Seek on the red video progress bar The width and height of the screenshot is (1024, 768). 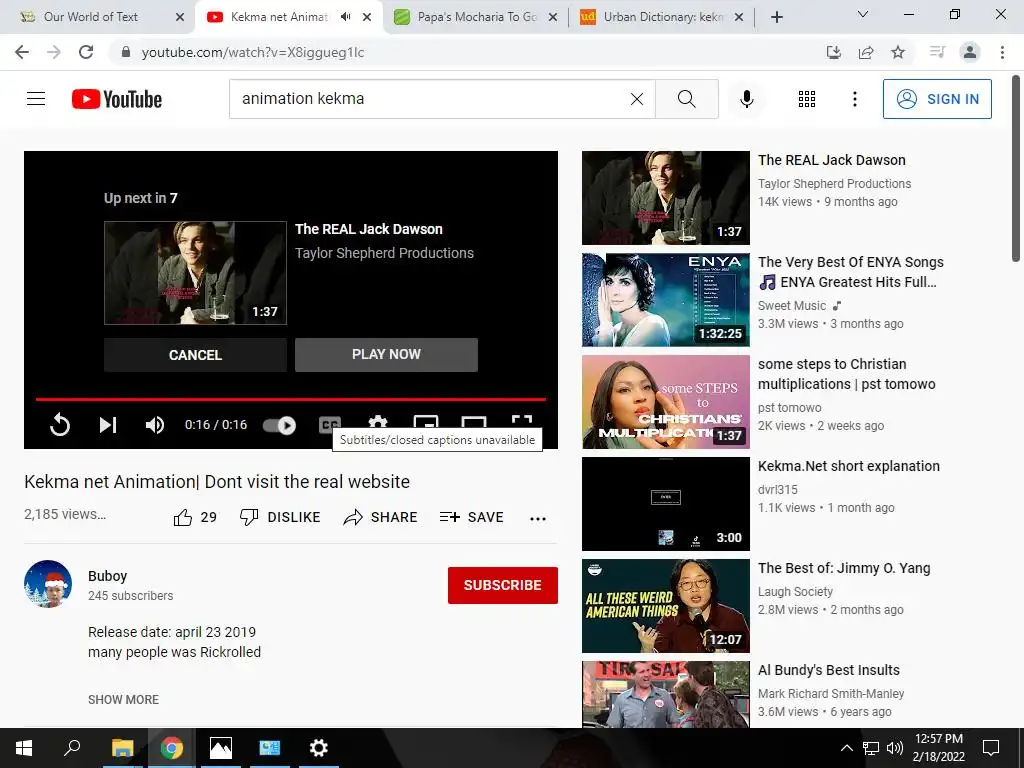pyautogui.click(x=291, y=398)
